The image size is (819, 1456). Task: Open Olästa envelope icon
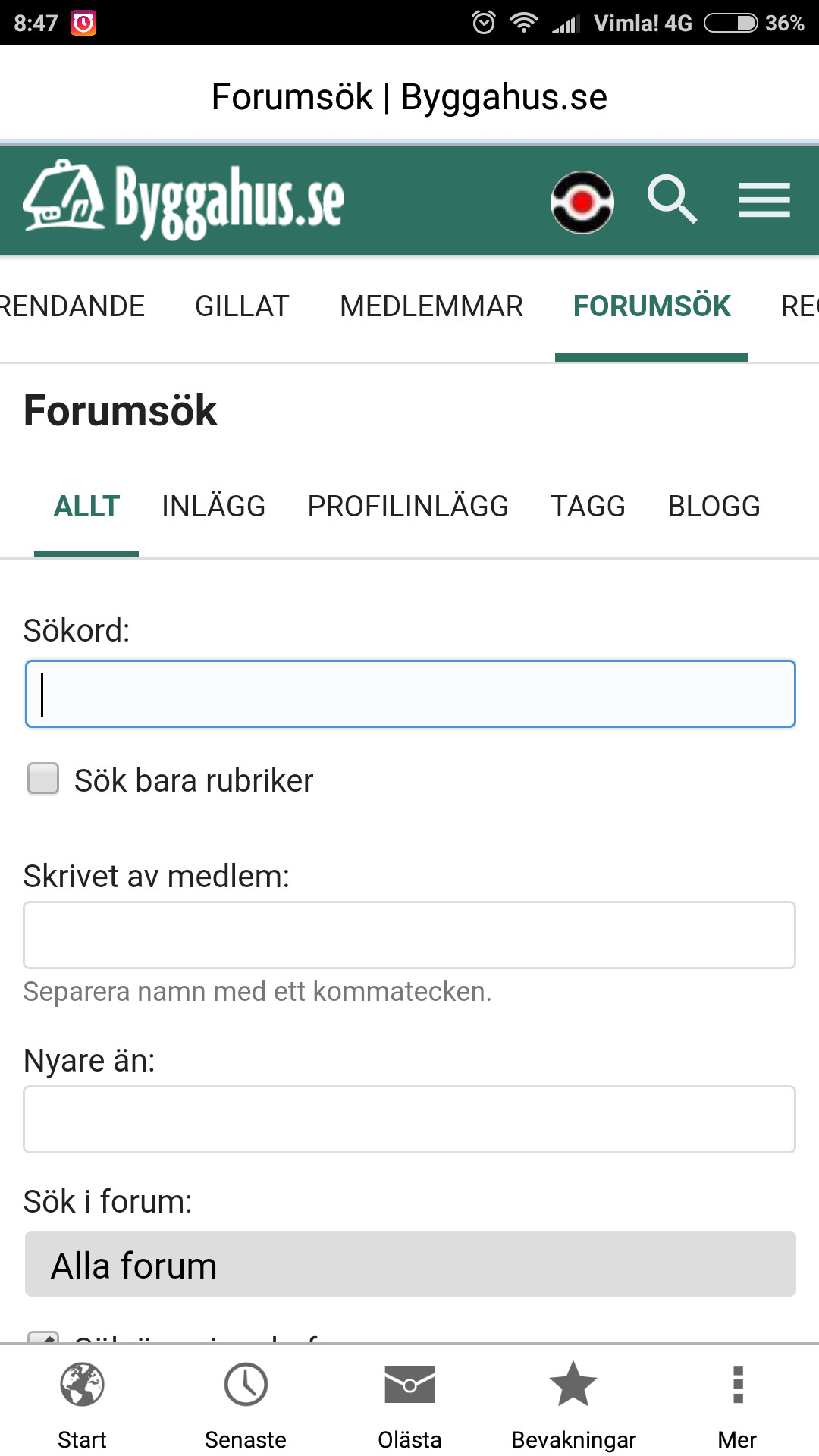tap(409, 1385)
